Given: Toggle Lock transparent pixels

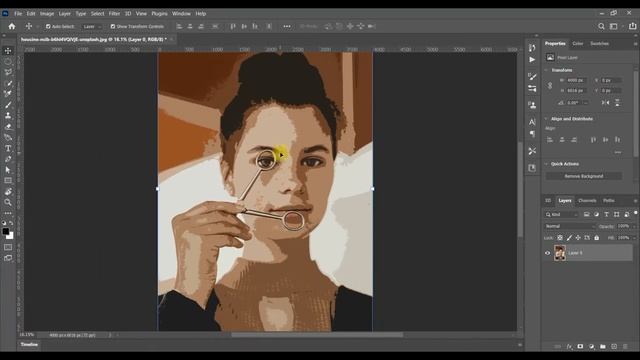Looking at the screenshot, I should click(560, 238).
